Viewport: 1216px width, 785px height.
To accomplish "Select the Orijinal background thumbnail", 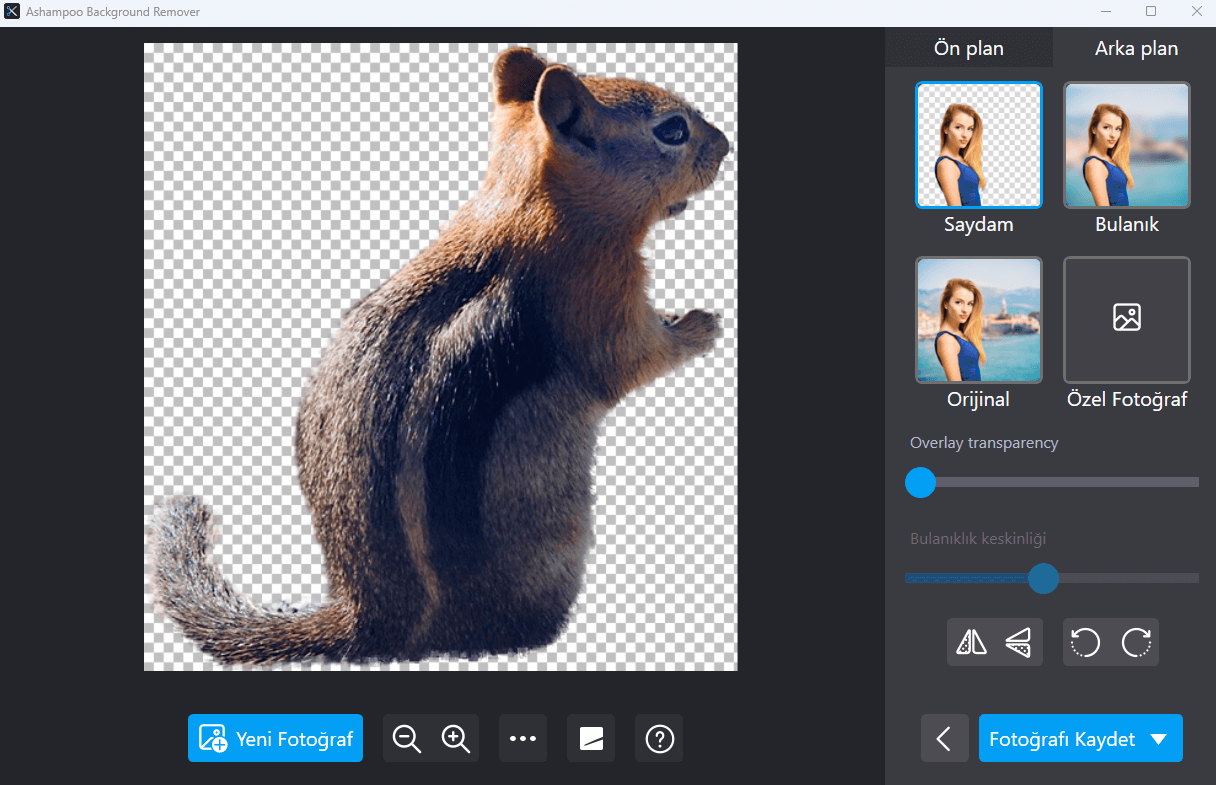I will (x=979, y=320).
